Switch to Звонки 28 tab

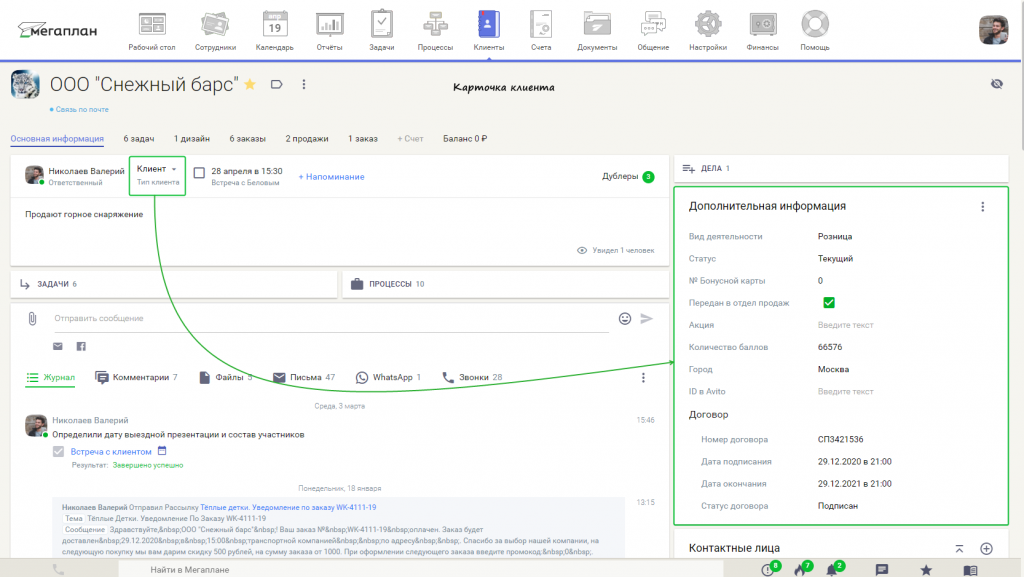(x=472, y=377)
